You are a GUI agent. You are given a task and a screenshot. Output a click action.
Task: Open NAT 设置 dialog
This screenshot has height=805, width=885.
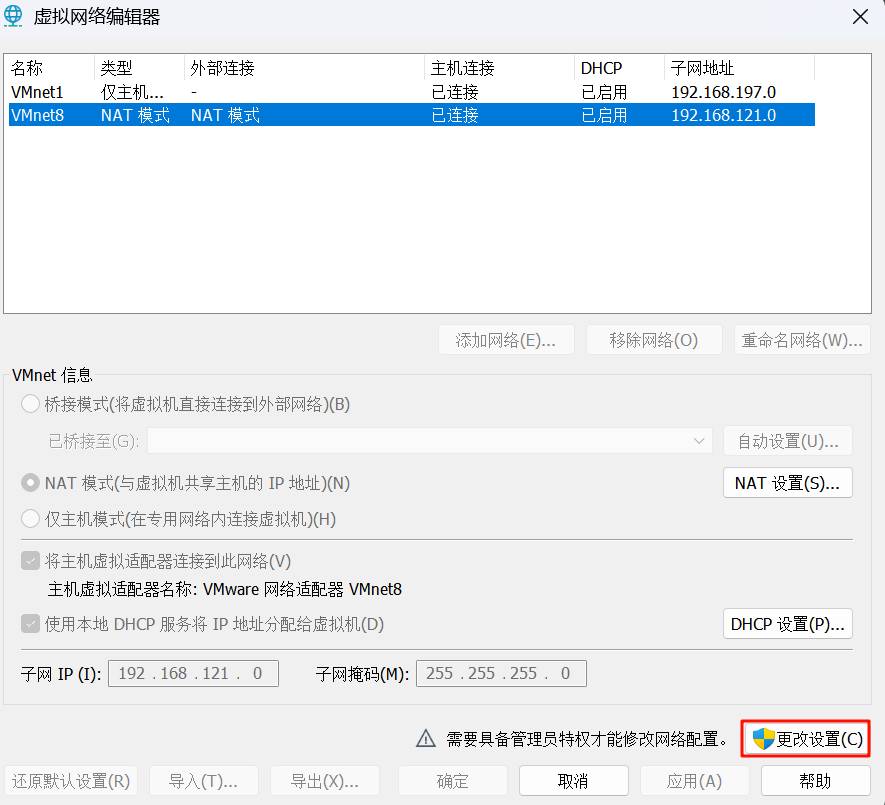click(787, 483)
